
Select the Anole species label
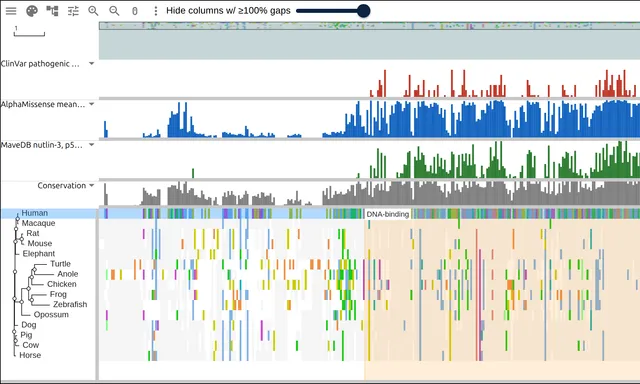click(x=68, y=274)
